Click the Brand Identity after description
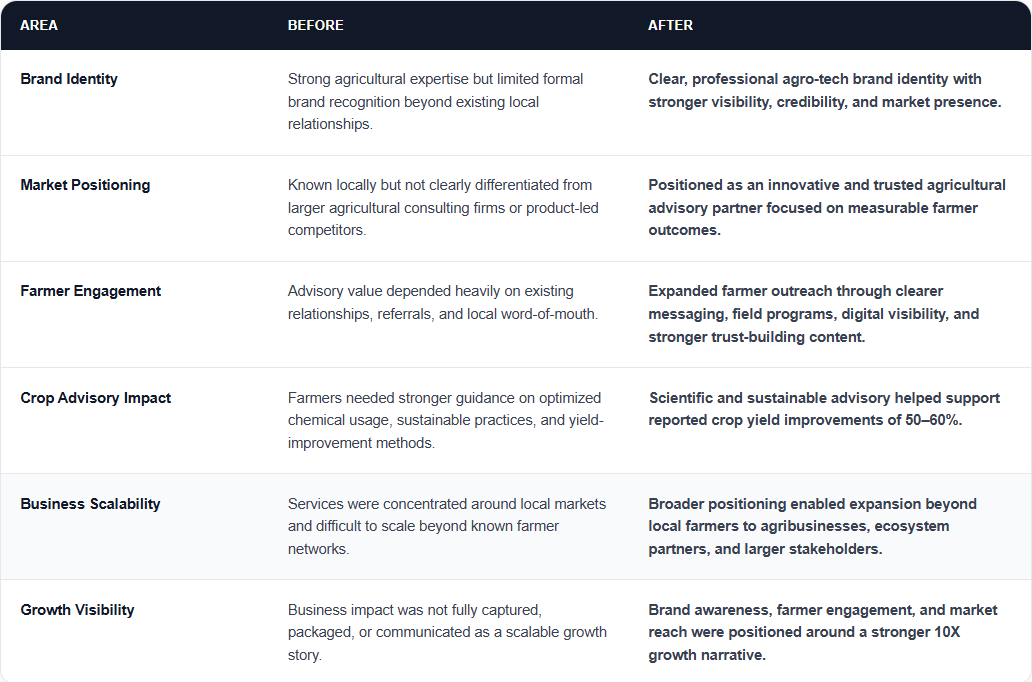Viewport: 1032px width, 682px height. pos(825,90)
